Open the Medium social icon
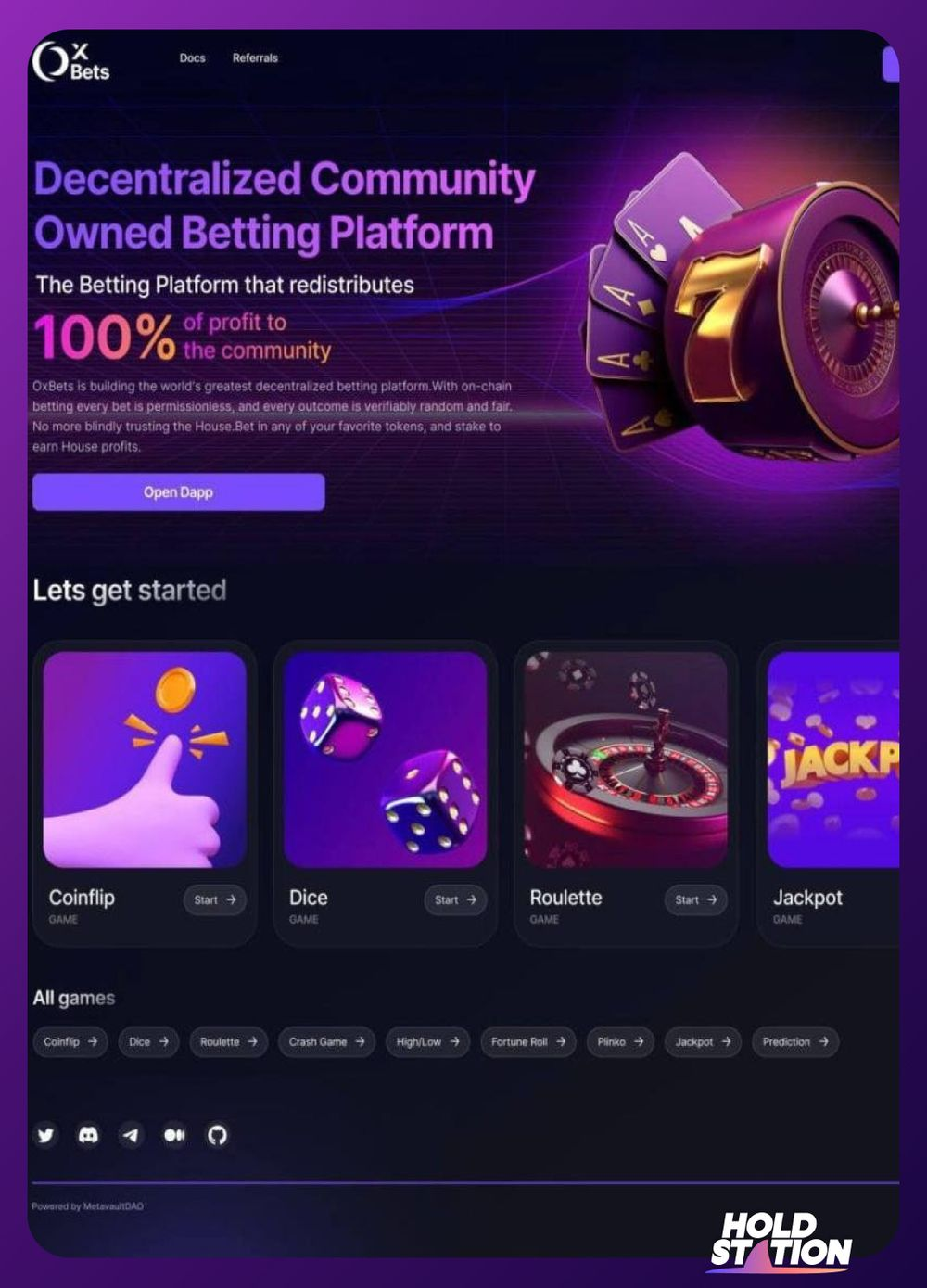The image size is (927, 1288). 174,1135
